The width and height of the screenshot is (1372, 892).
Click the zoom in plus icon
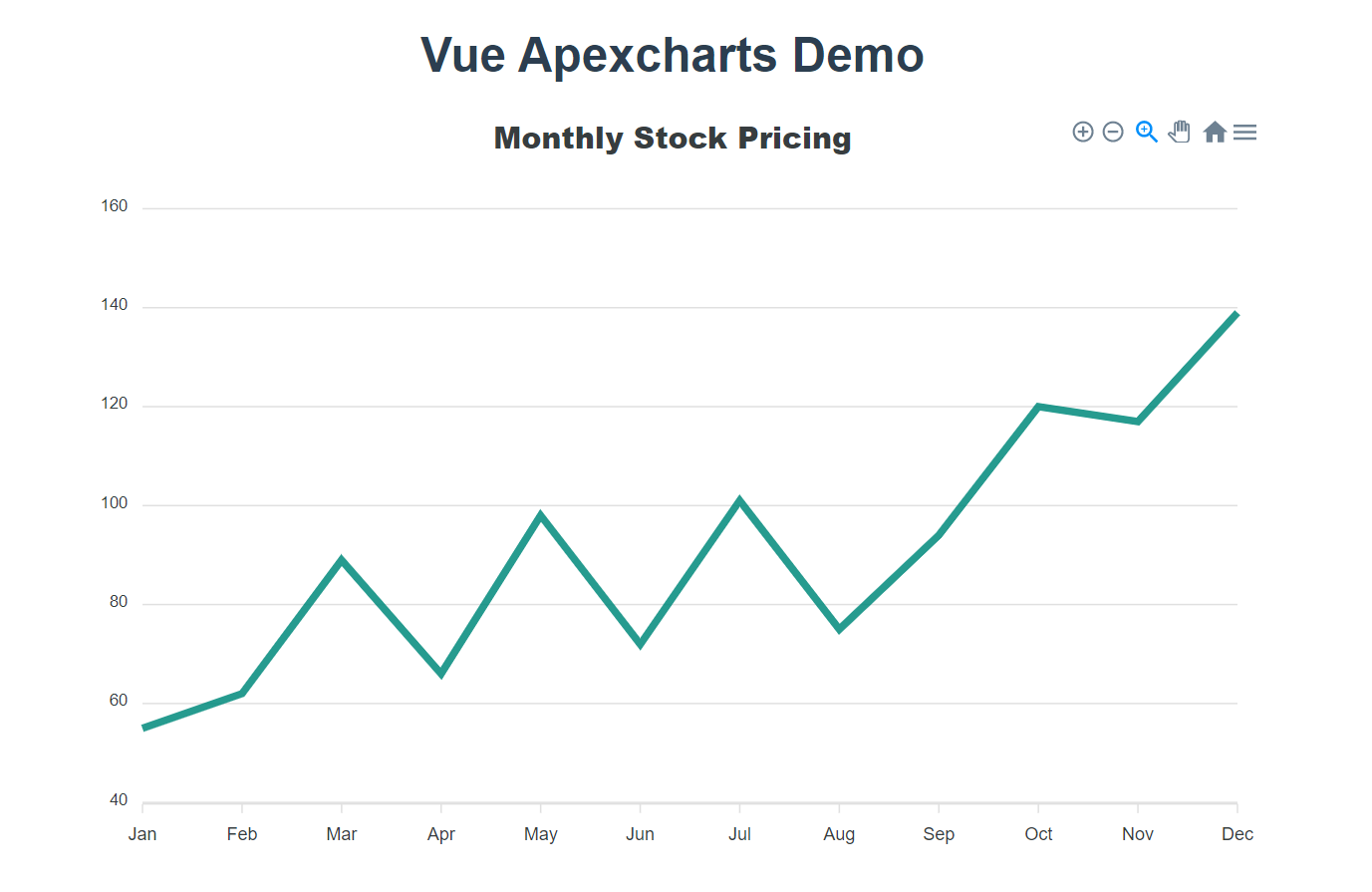tap(1083, 132)
